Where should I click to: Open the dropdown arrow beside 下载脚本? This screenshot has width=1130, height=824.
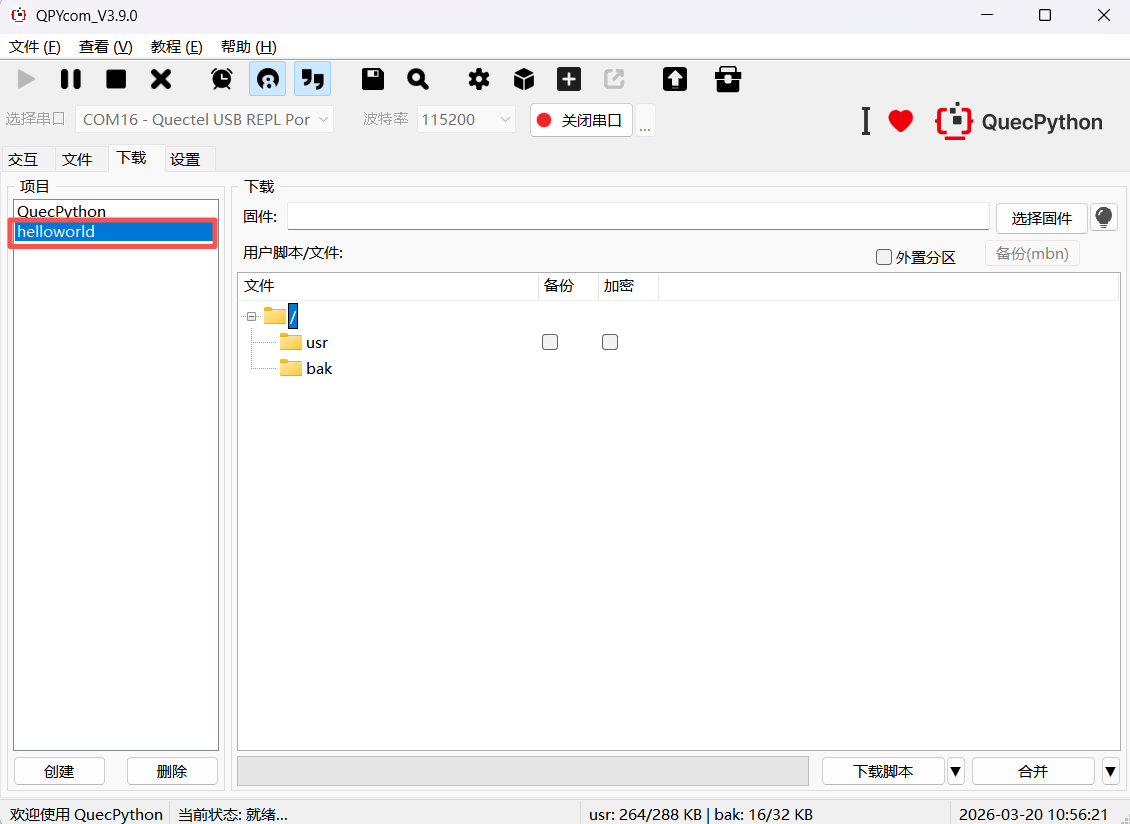pyautogui.click(x=955, y=771)
